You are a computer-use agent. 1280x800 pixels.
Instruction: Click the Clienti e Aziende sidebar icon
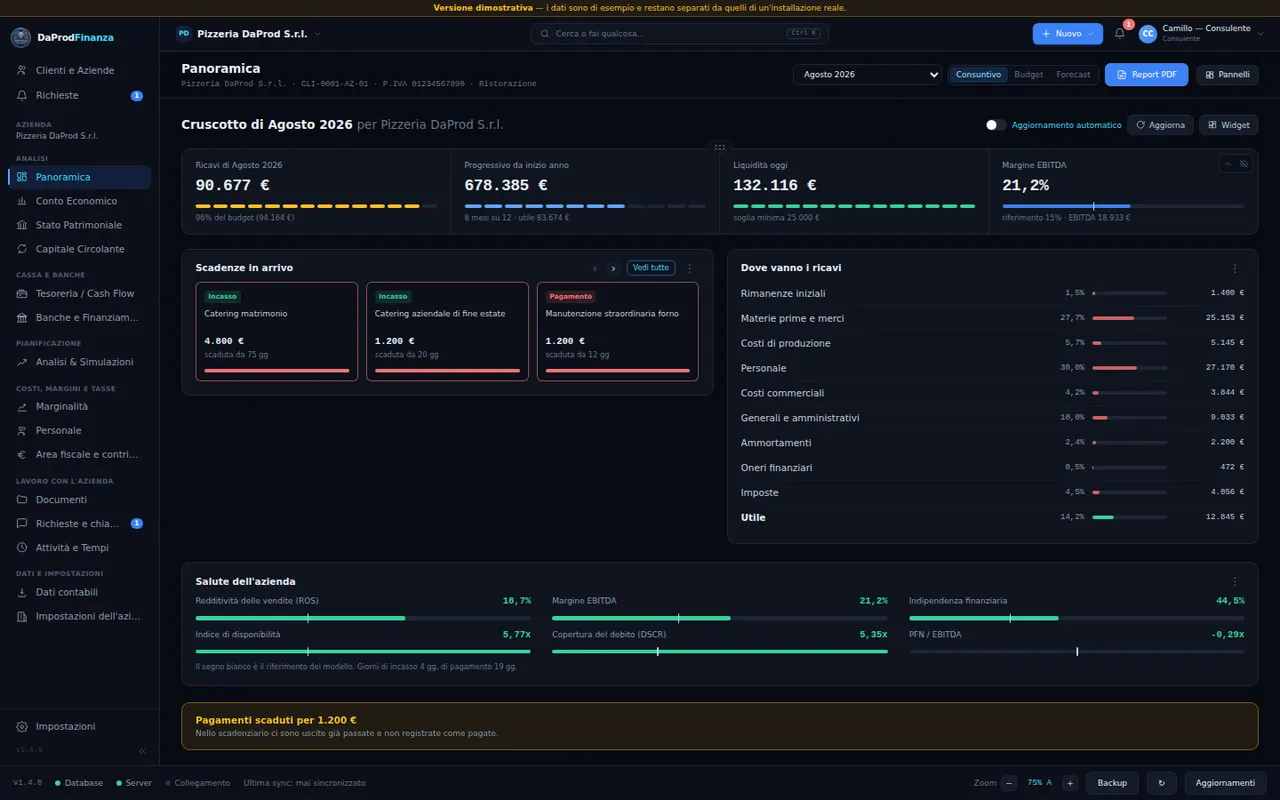[22, 71]
